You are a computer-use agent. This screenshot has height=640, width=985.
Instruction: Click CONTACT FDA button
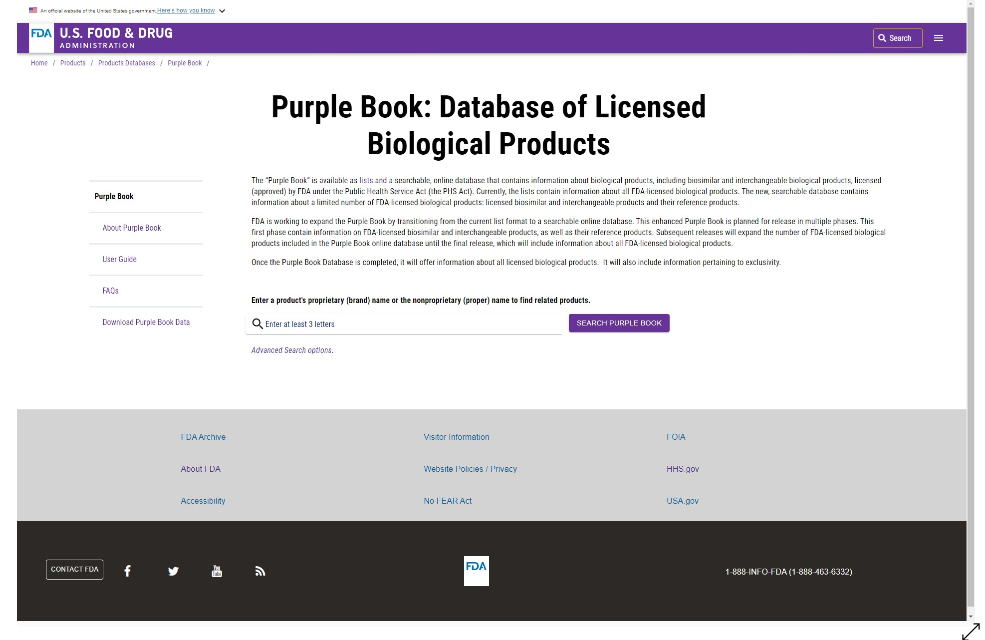point(75,570)
